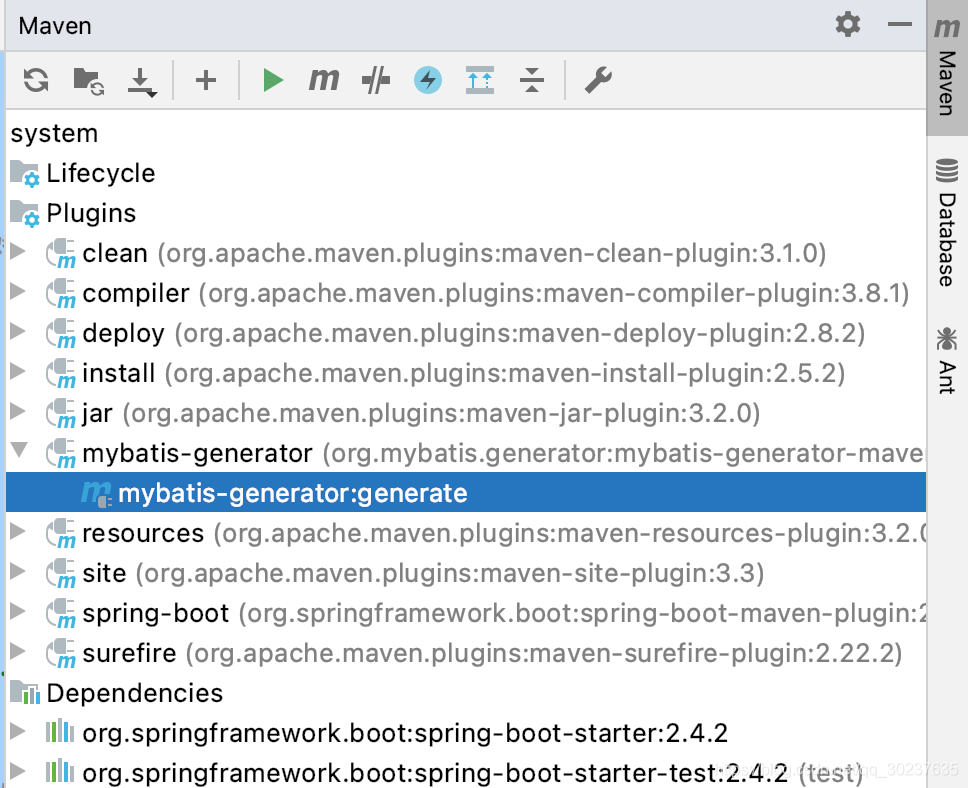
Task: Click the spring-boot plugin icon
Action: pos(60,614)
